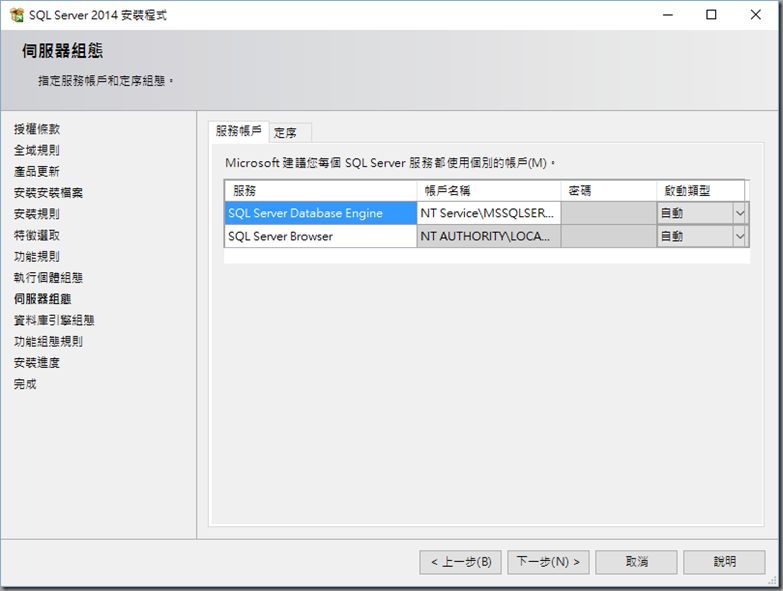Click the 密碼 column header
The width and height of the screenshot is (783, 591).
point(608,191)
